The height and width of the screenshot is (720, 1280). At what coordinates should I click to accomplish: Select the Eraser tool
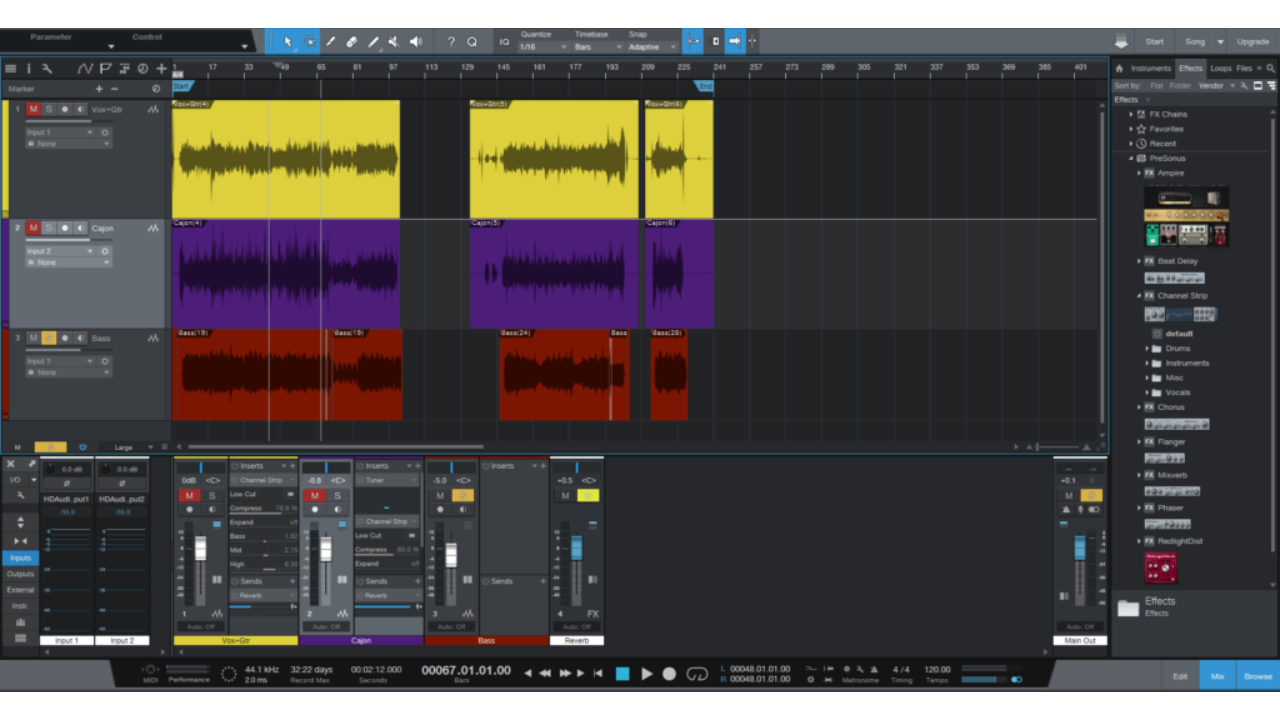pos(351,41)
